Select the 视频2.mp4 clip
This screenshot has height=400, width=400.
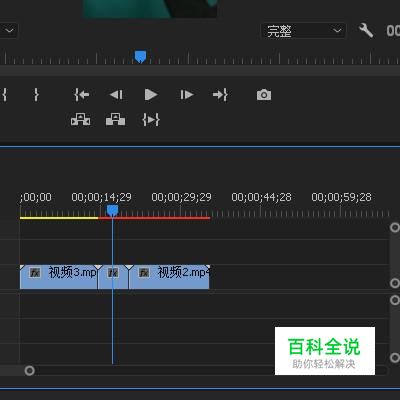pos(169,277)
